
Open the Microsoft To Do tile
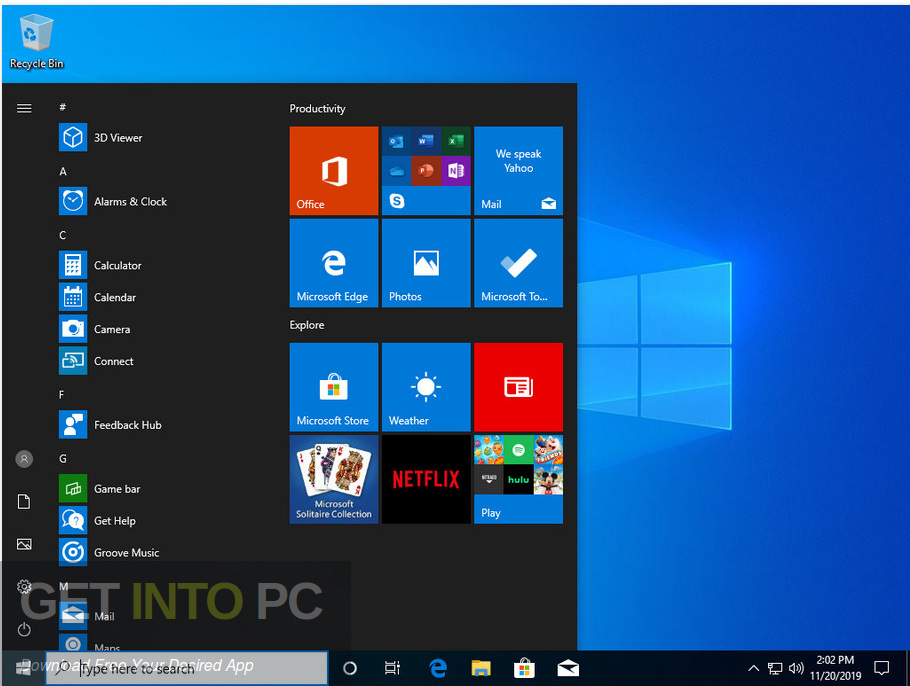[x=518, y=263]
